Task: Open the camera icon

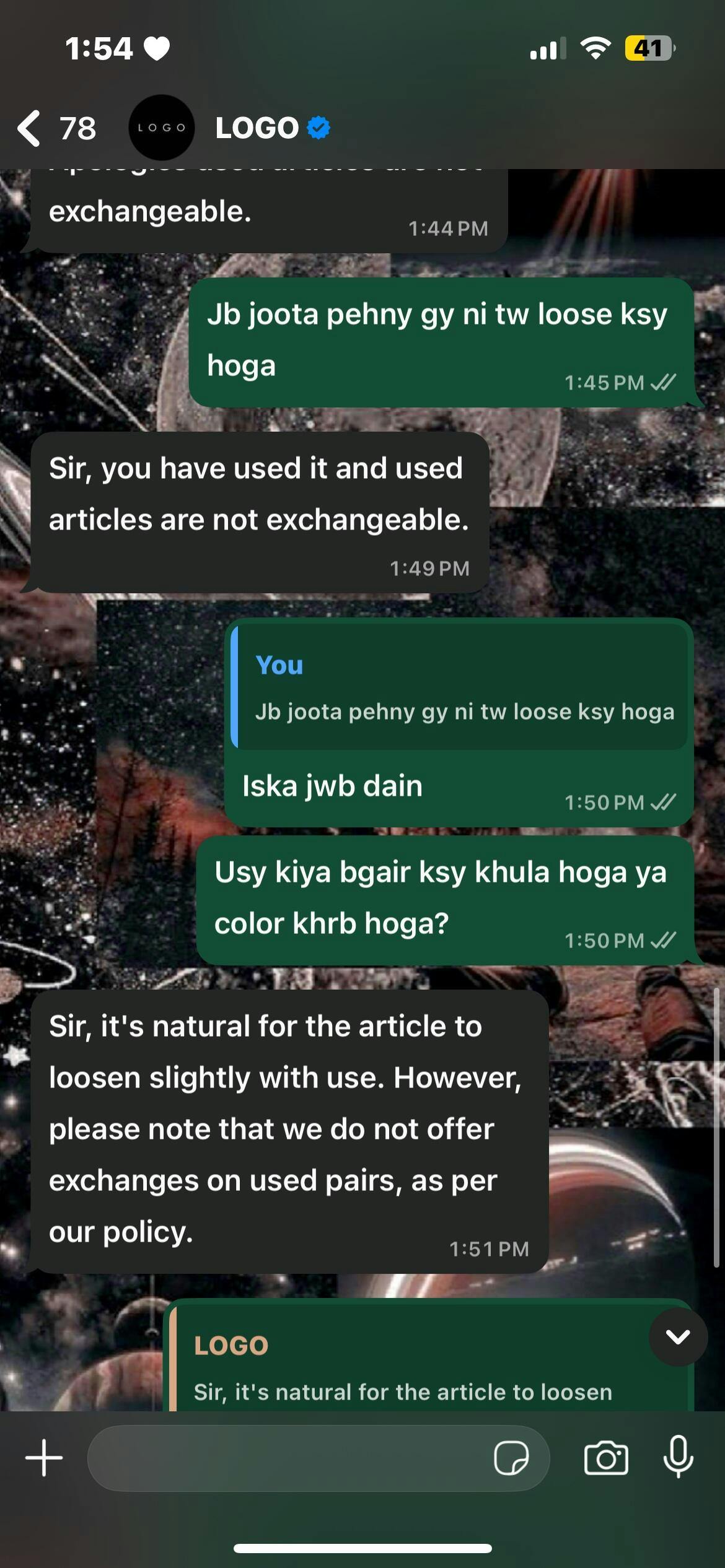Action: coord(606,1458)
